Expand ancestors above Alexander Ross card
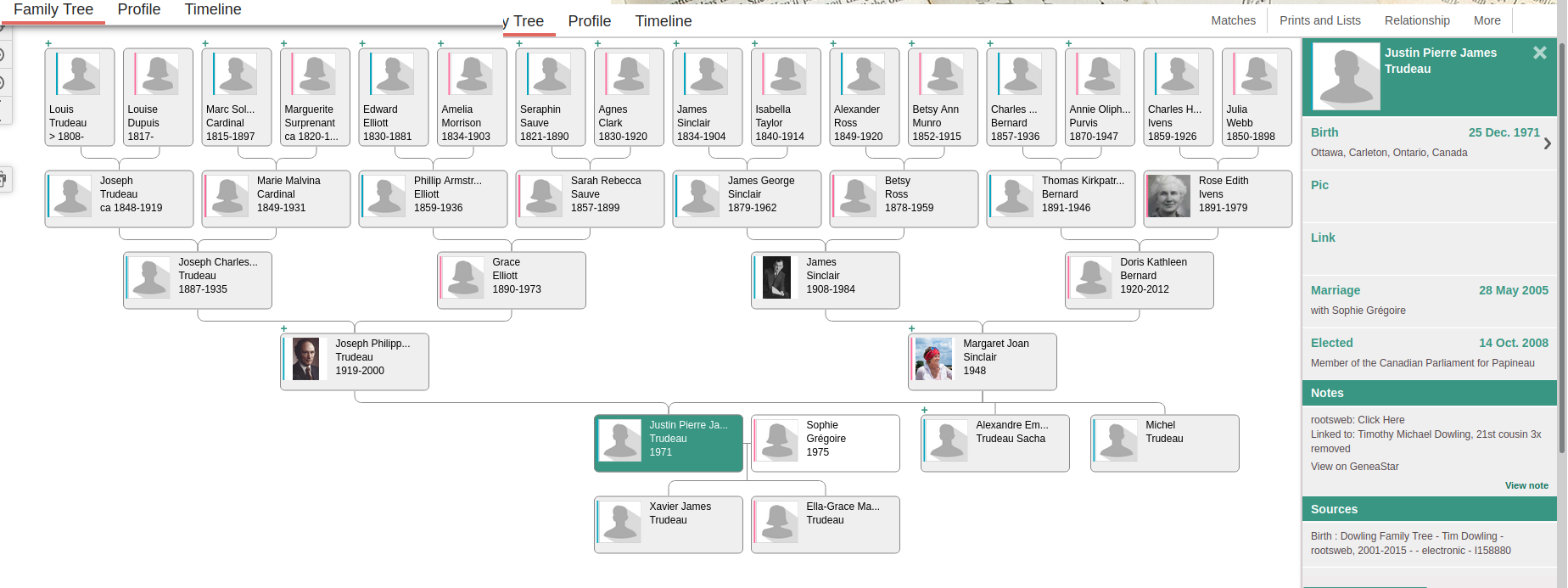The width and height of the screenshot is (1568, 588). pos(833,43)
